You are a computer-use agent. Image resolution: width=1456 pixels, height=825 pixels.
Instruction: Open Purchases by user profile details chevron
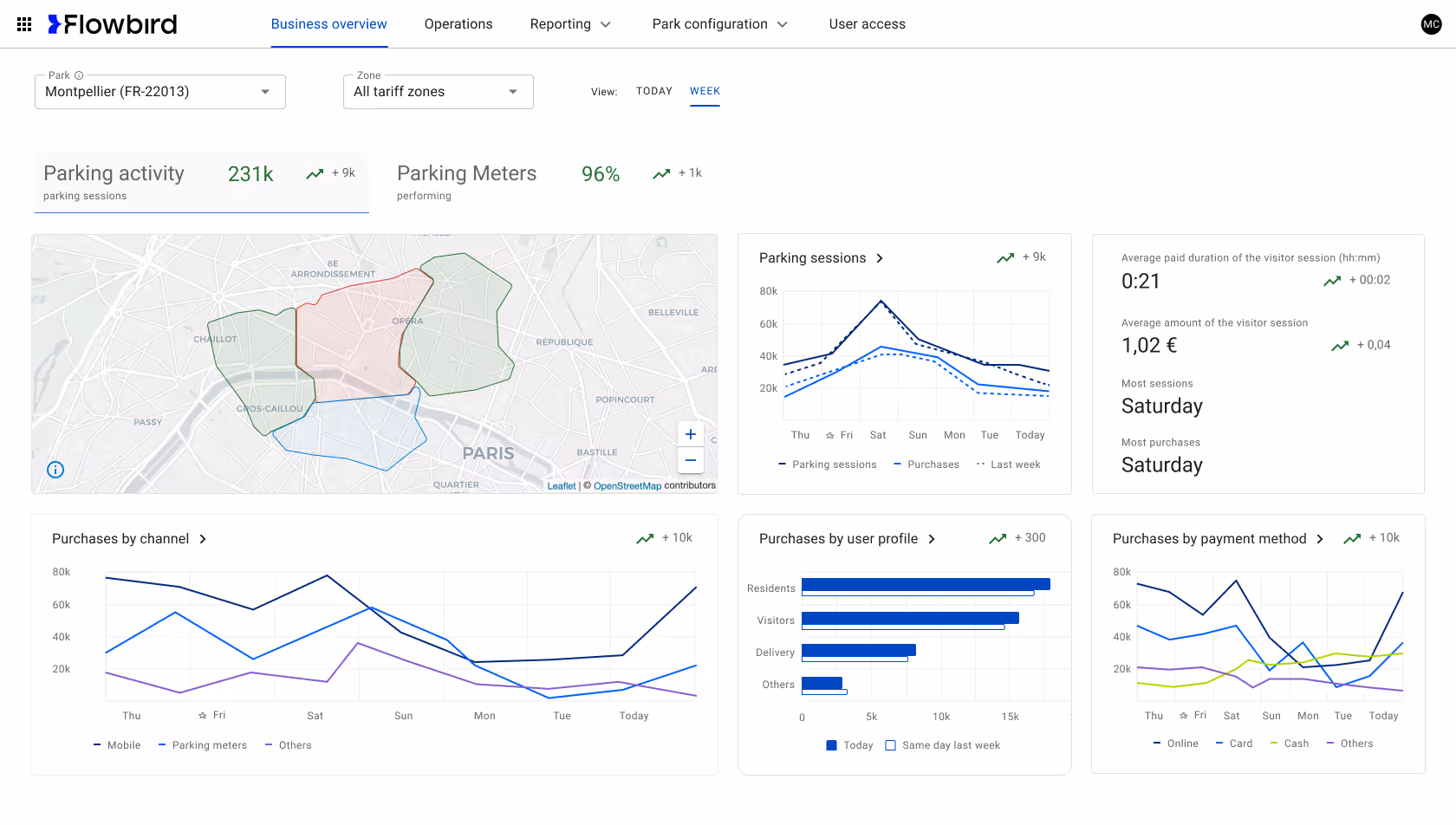(x=932, y=539)
